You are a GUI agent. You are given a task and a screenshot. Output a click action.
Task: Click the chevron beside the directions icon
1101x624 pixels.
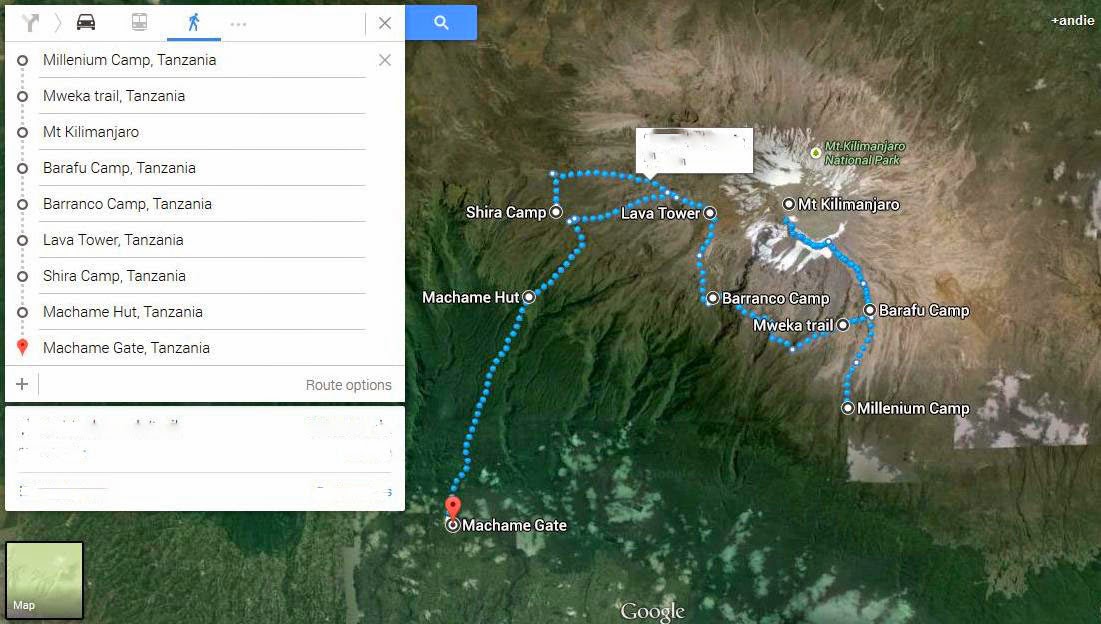click(58, 20)
